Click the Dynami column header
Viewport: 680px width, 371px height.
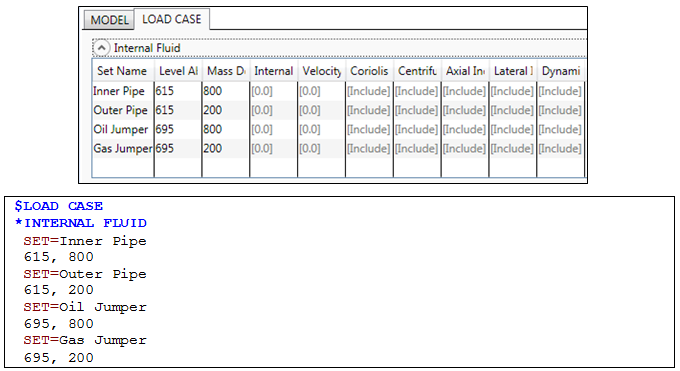(561, 71)
